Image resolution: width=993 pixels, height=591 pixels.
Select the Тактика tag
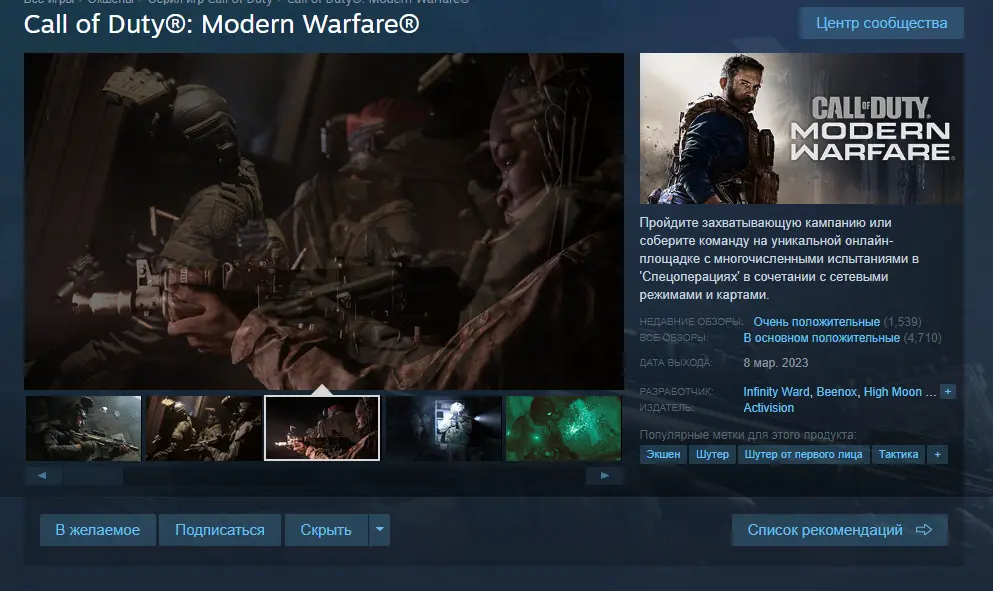click(898, 454)
